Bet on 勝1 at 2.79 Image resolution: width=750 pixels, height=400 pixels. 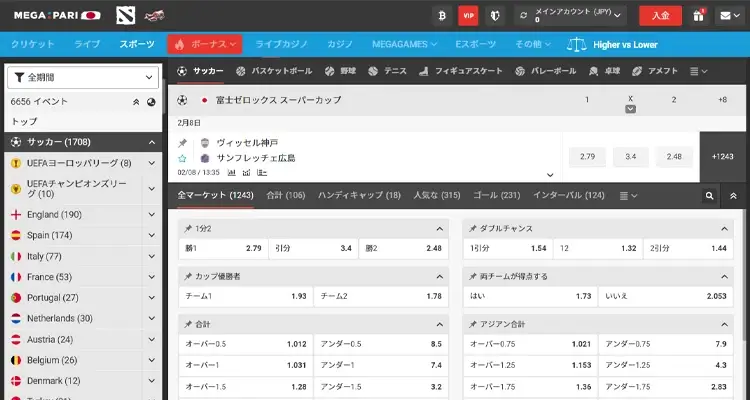[x=223, y=248]
